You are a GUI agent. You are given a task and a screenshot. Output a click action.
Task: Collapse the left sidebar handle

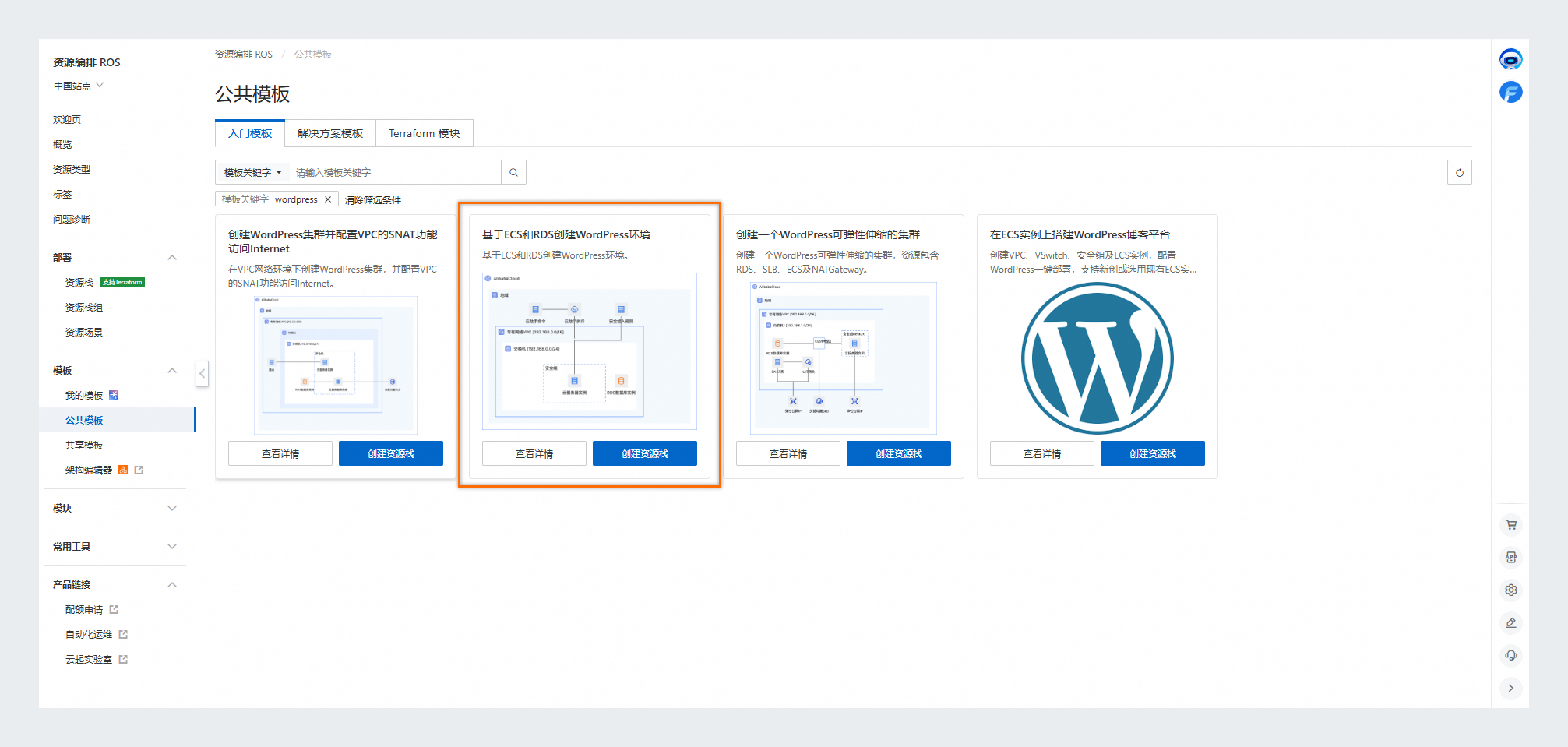coord(202,373)
